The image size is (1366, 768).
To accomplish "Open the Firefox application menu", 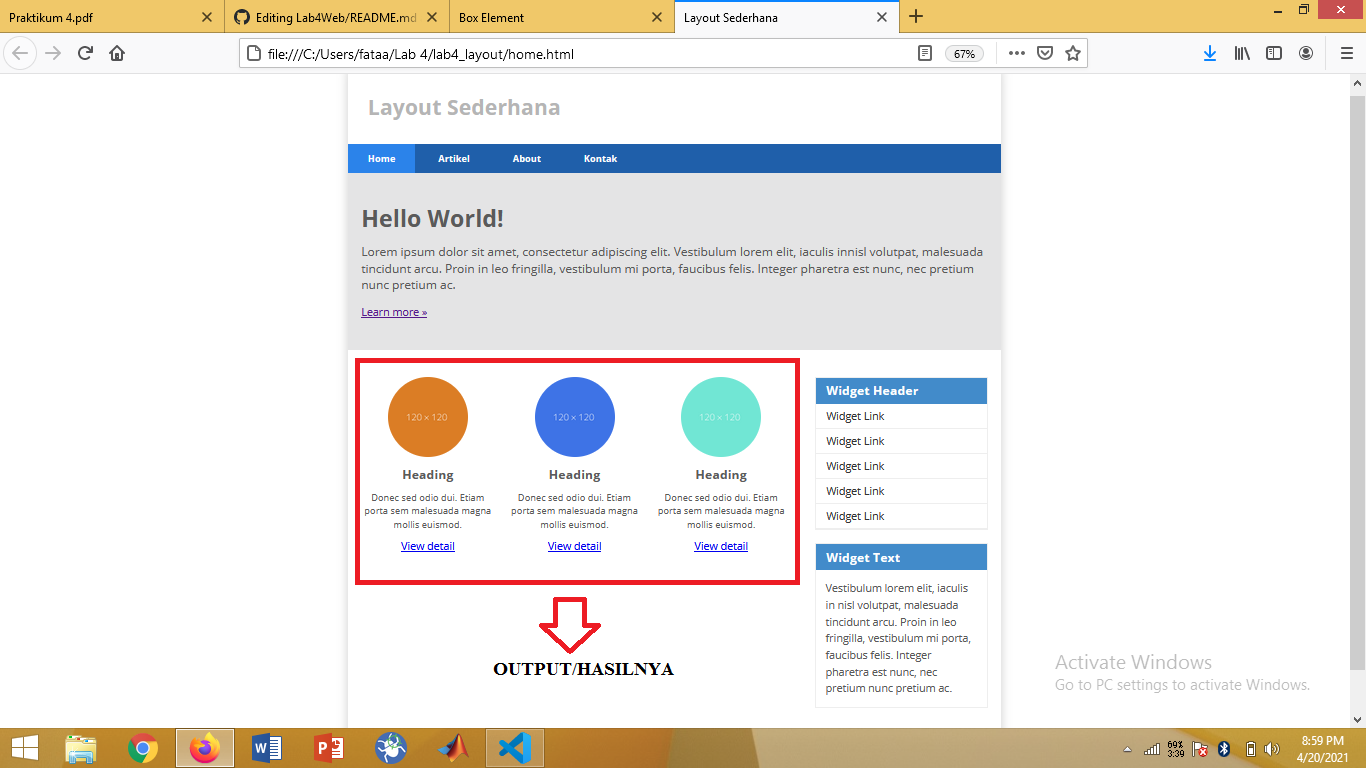I will pos(1344,53).
